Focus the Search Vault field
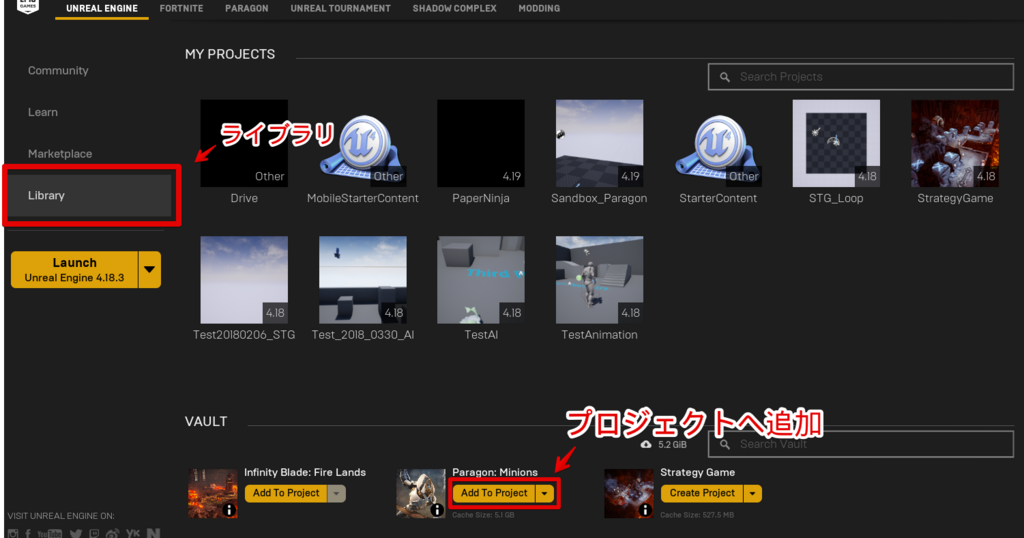Screen dimensions: 1024x538 pyautogui.click(x=861, y=444)
